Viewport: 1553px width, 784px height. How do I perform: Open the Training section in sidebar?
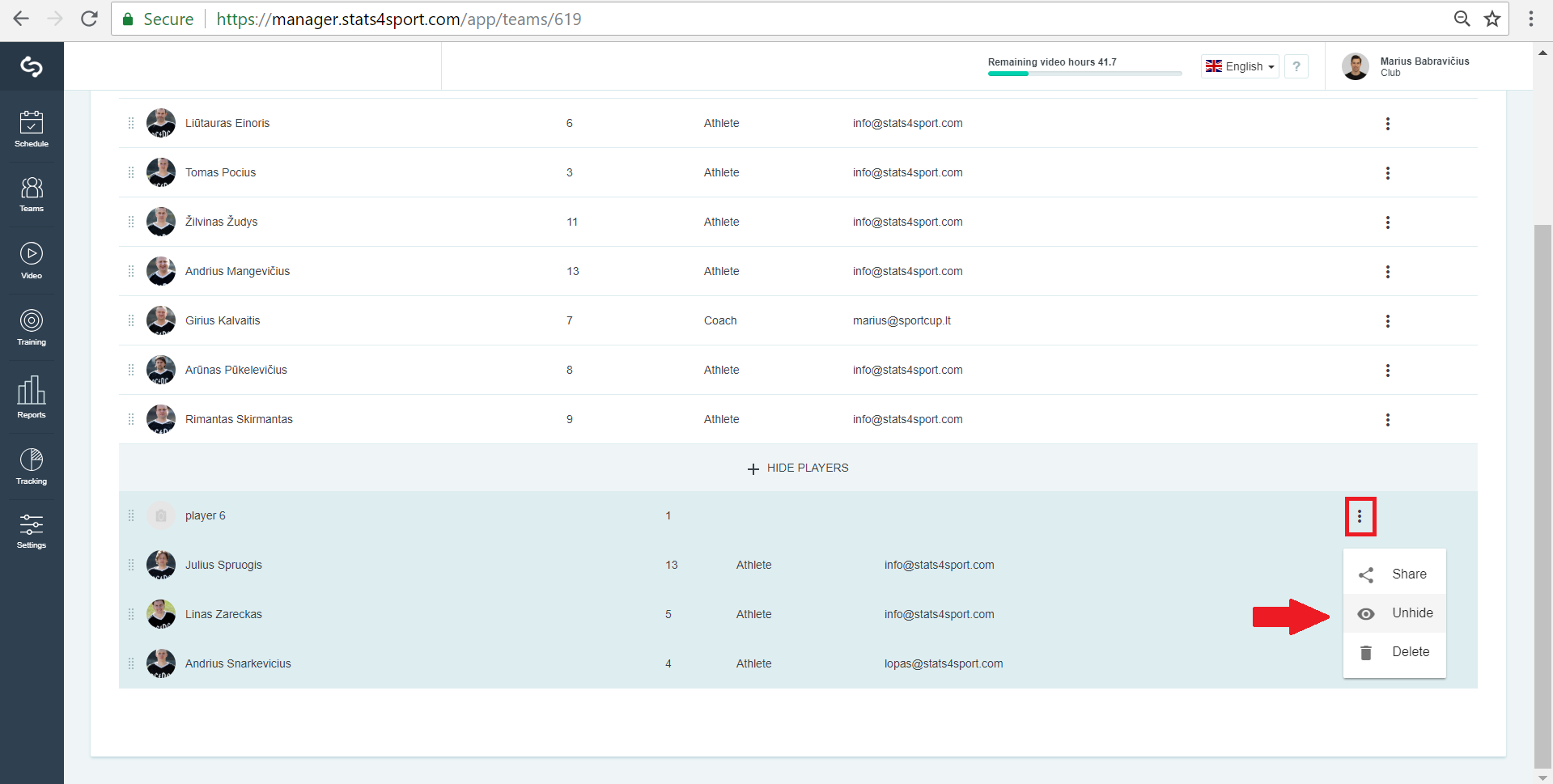(32, 327)
